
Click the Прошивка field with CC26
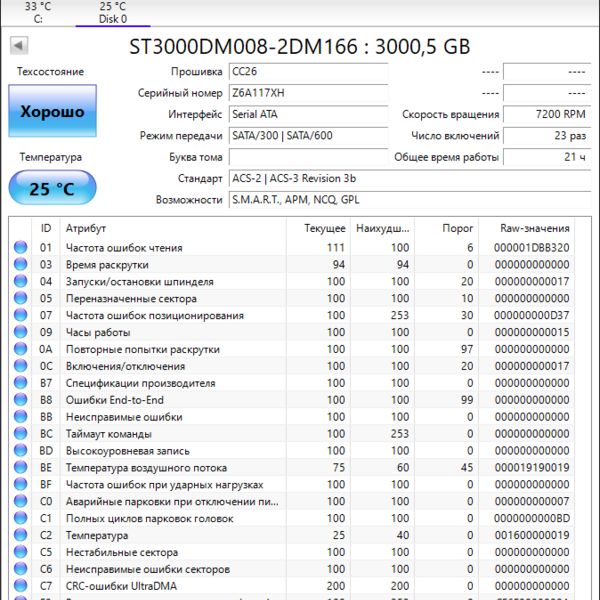pyautogui.click(x=308, y=72)
